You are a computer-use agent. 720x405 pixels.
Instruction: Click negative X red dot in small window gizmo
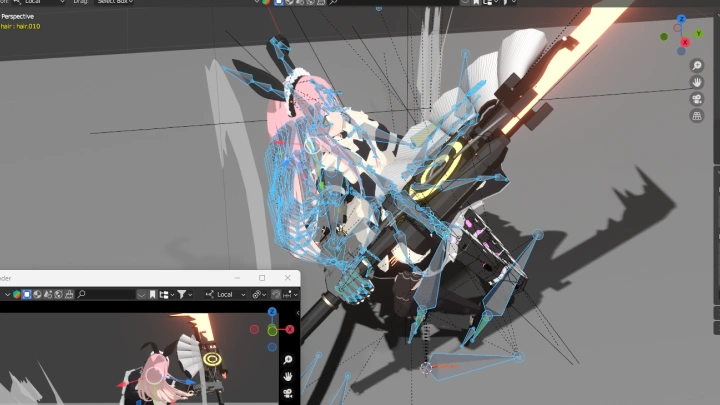254,329
